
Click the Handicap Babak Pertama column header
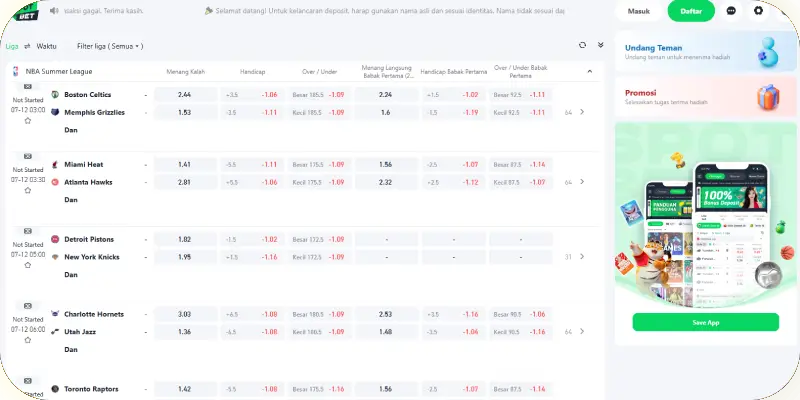[x=454, y=72]
